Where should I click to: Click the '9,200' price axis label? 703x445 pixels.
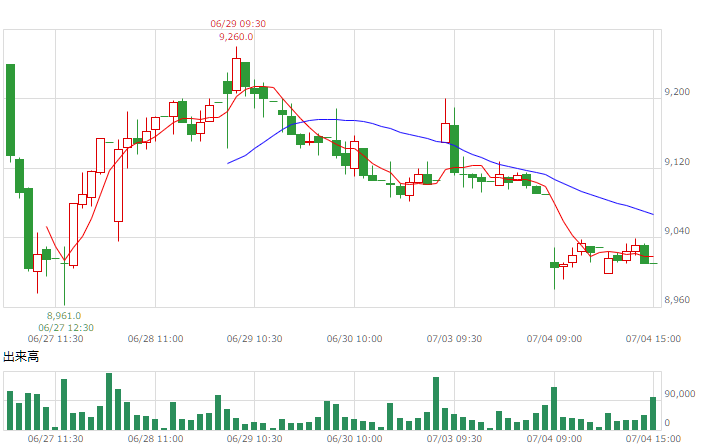(677, 92)
